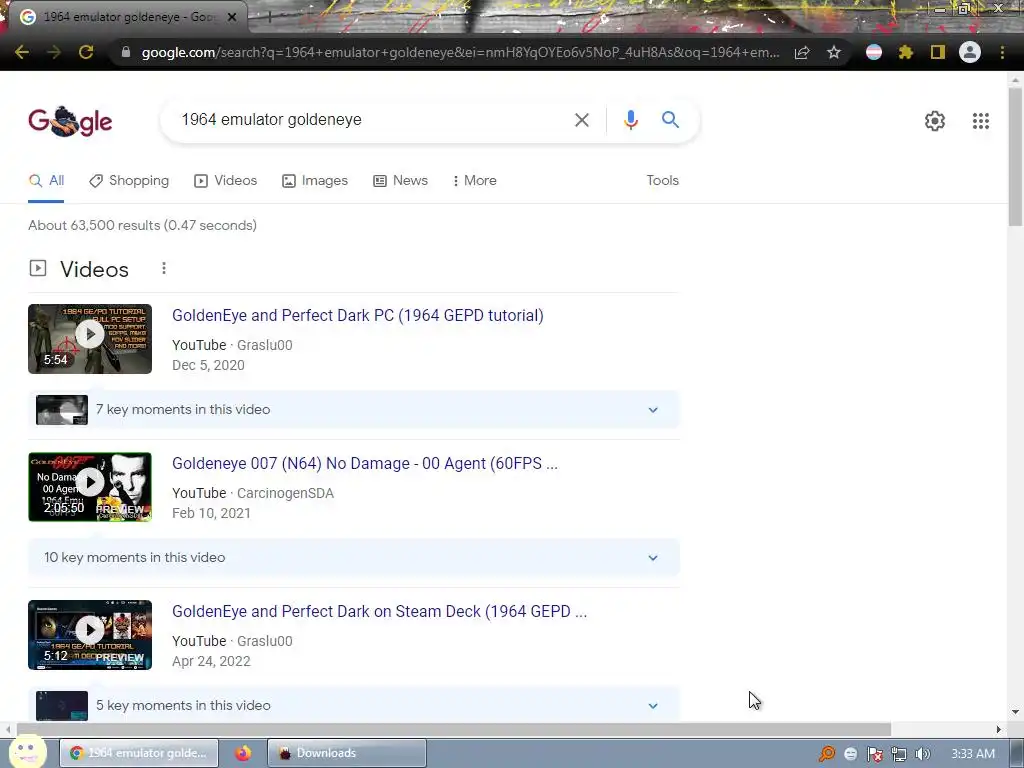
Task: Play the 5:12 Steam Deck video thumbnail
Action: [90, 635]
